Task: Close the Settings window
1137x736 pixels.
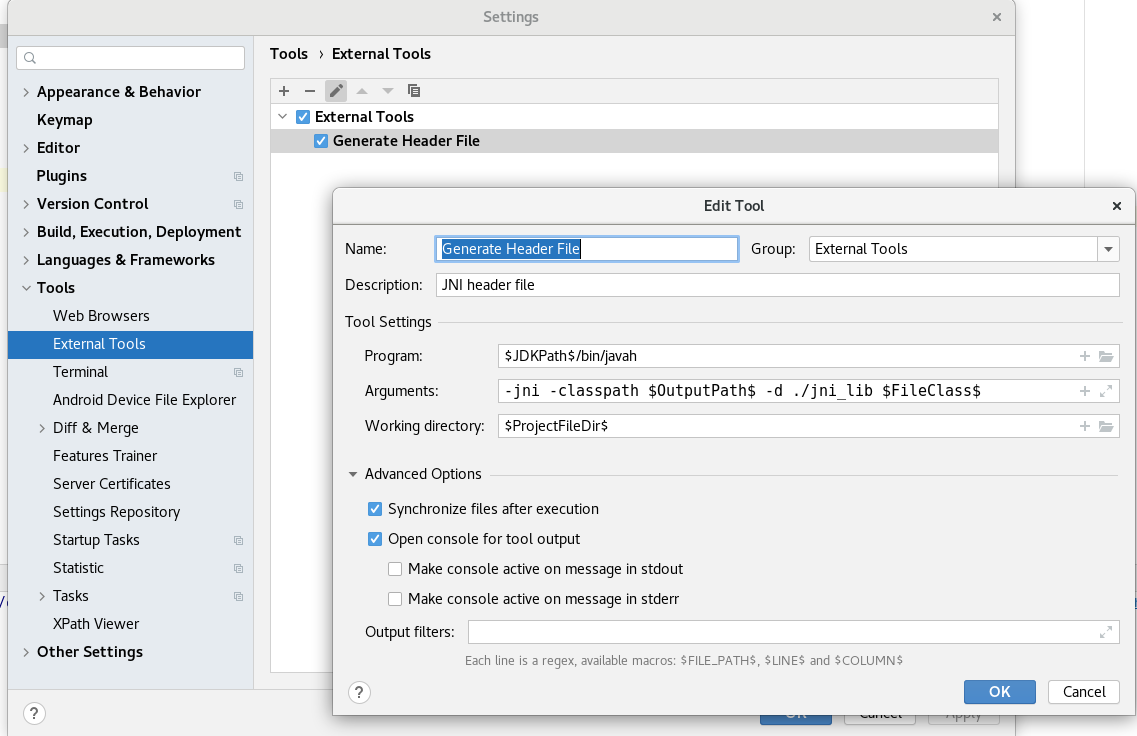Action: coord(997,17)
